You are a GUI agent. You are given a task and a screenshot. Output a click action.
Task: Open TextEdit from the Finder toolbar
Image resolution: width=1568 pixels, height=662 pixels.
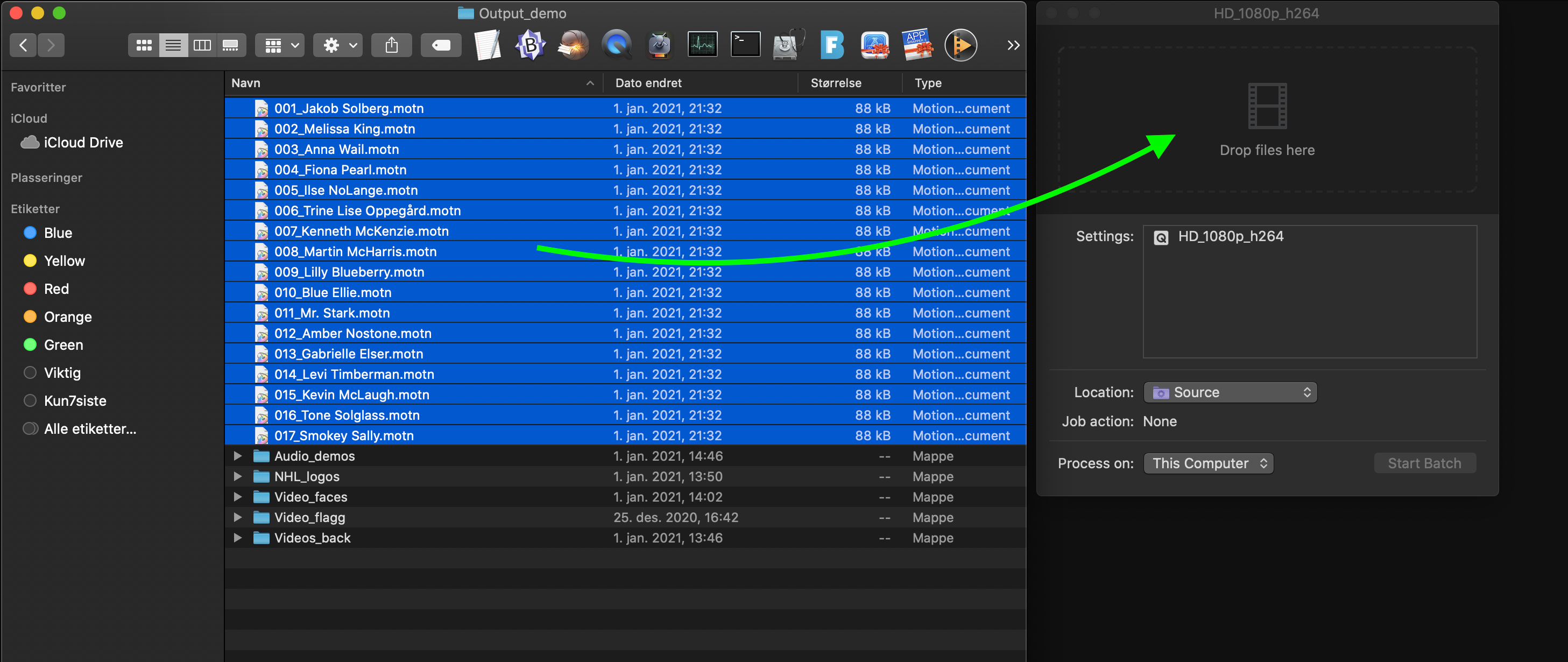(x=488, y=45)
